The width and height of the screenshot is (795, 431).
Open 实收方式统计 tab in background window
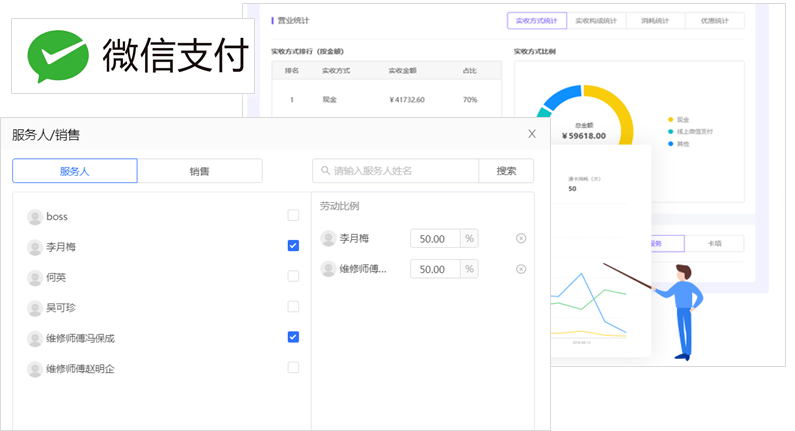536,21
